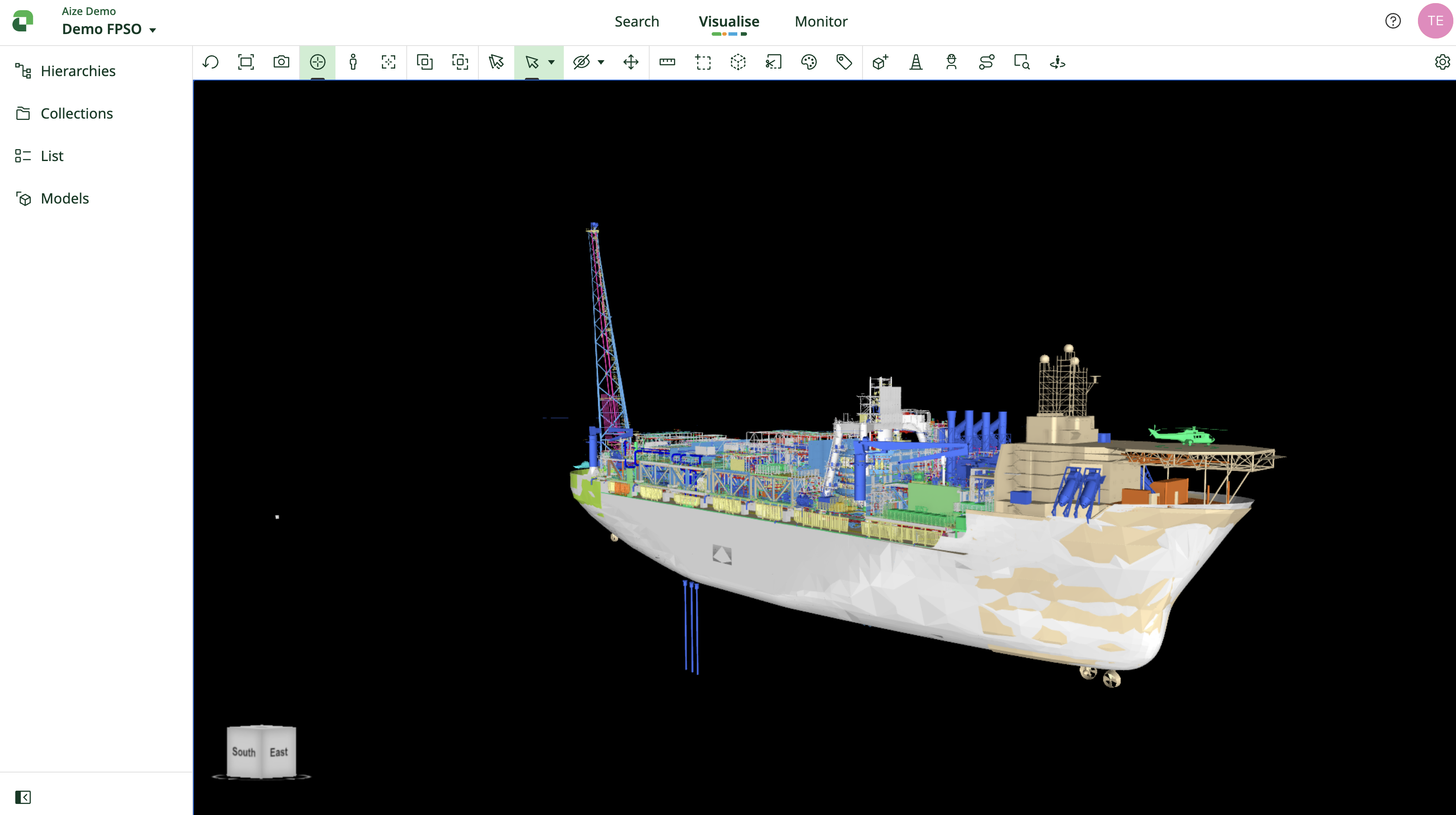
Task: Select the tag labelling tool
Action: (844, 62)
